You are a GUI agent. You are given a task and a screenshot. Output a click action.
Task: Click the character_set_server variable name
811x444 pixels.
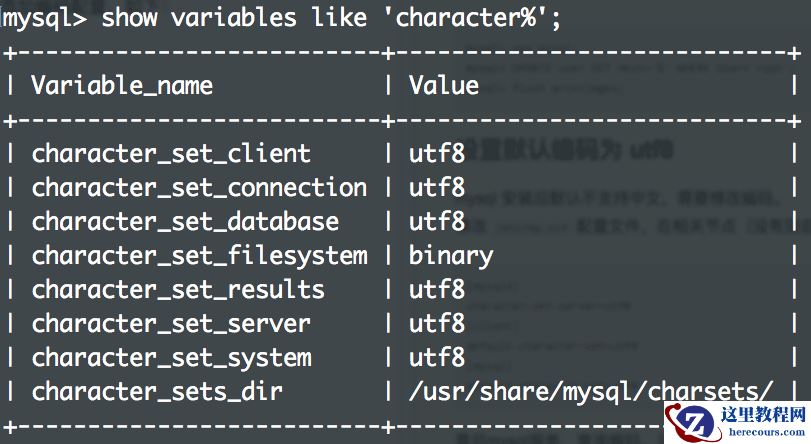point(171,323)
